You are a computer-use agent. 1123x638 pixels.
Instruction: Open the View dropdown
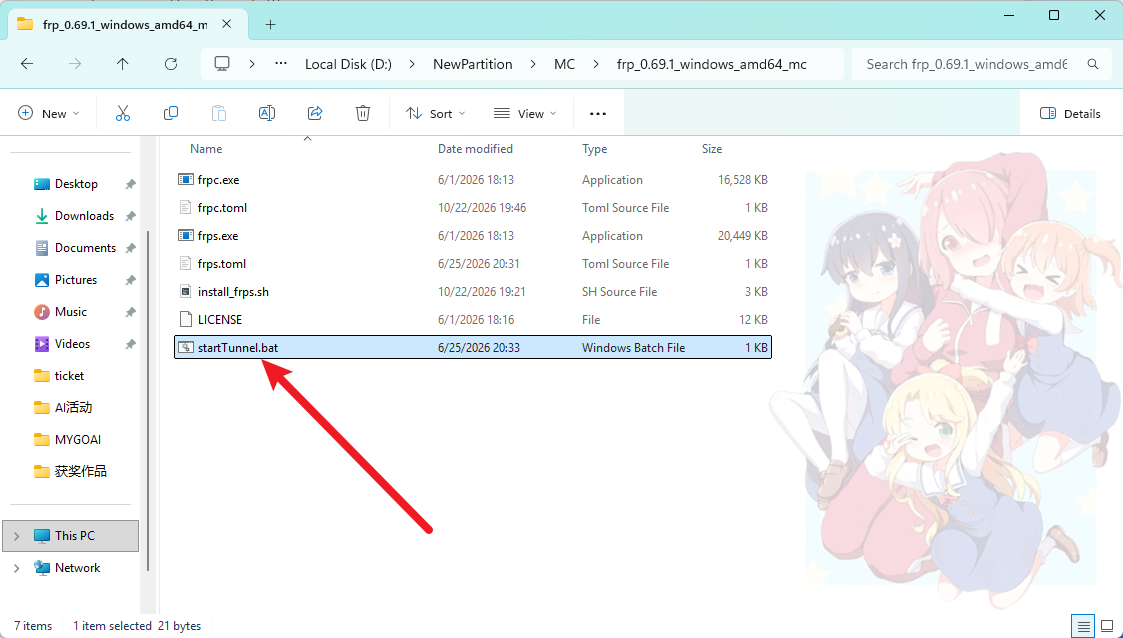tap(525, 113)
